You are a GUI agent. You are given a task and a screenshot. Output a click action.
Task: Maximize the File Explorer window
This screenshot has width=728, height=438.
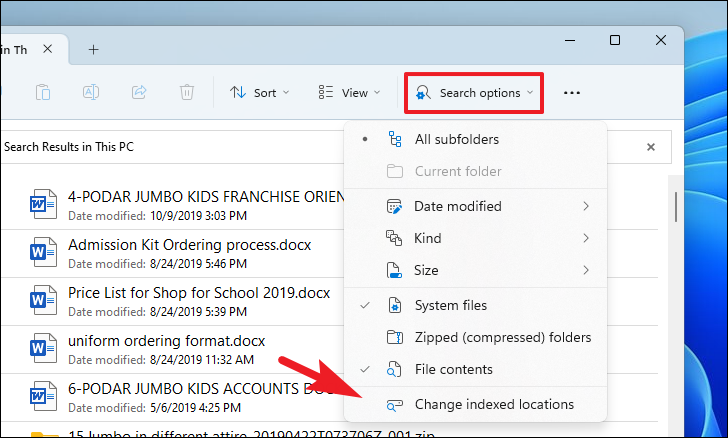tap(615, 40)
